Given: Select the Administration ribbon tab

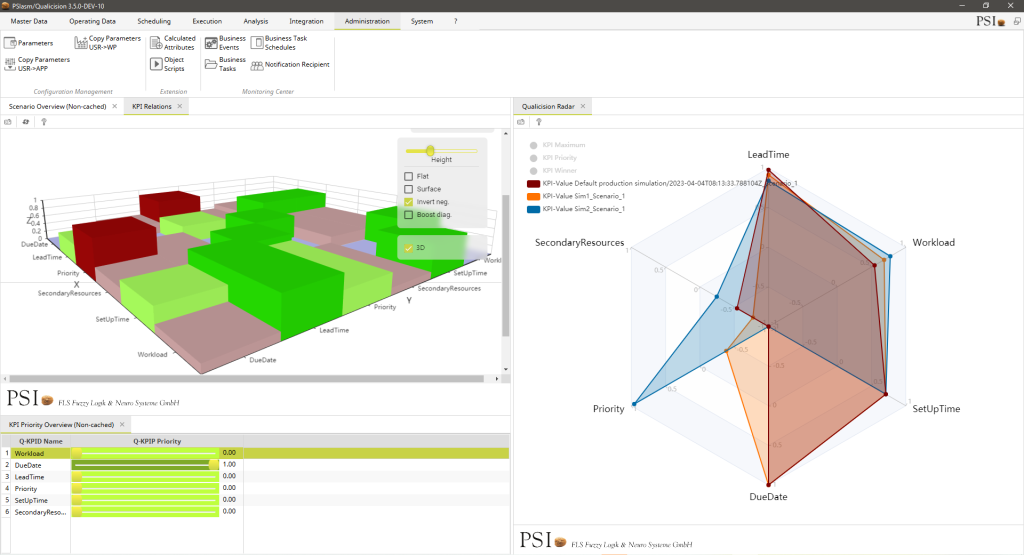Looking at the screenshot, I should [x=367, y=22].
